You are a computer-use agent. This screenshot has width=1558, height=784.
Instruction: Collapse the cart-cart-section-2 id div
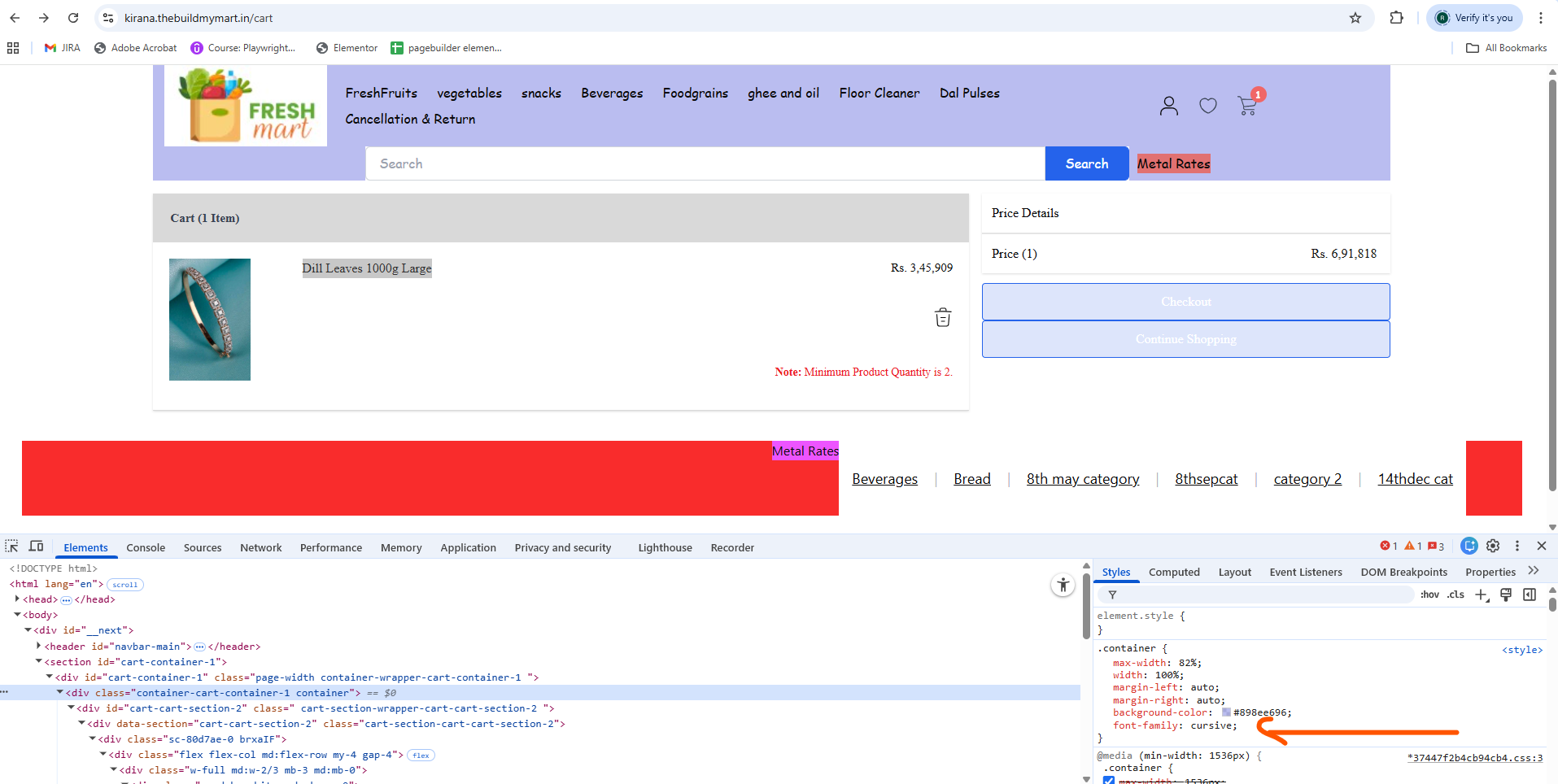70,708
